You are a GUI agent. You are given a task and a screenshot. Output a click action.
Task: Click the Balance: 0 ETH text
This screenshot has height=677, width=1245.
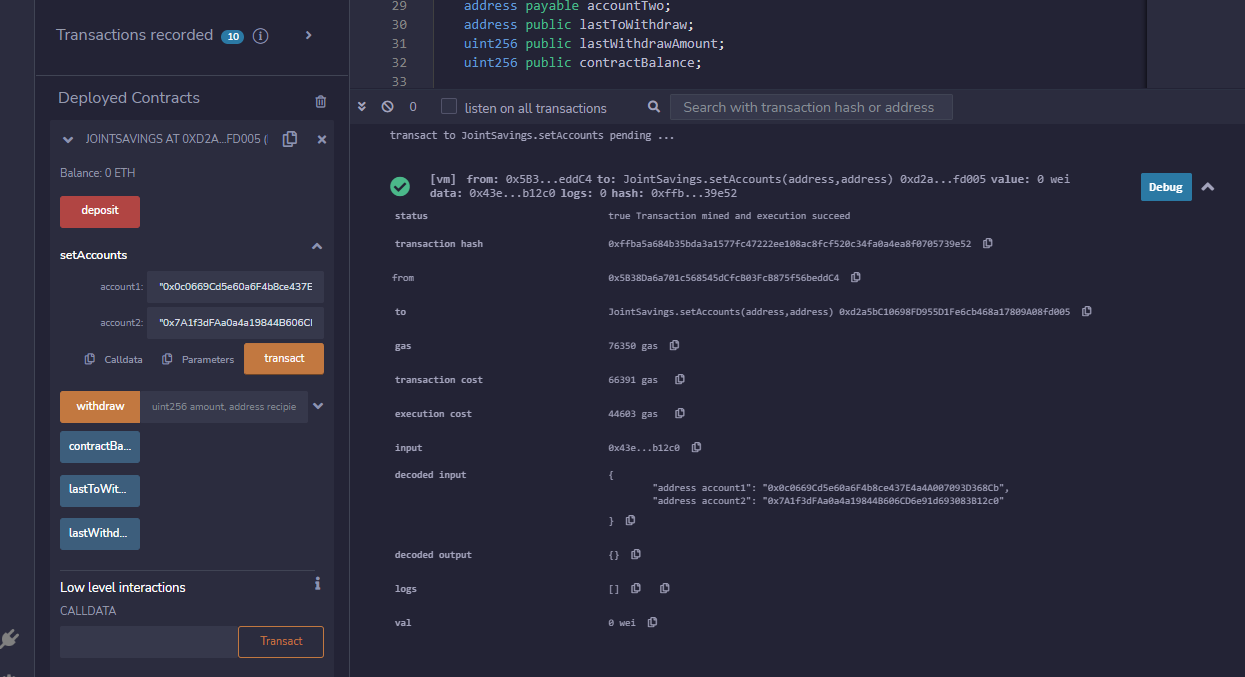[x=98, y=173]
